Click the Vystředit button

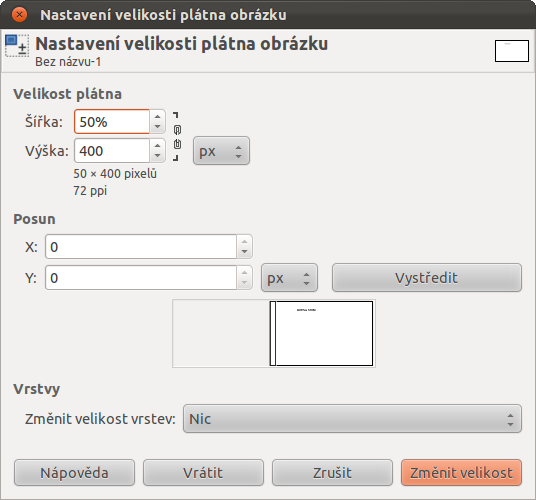coord(427,278)
